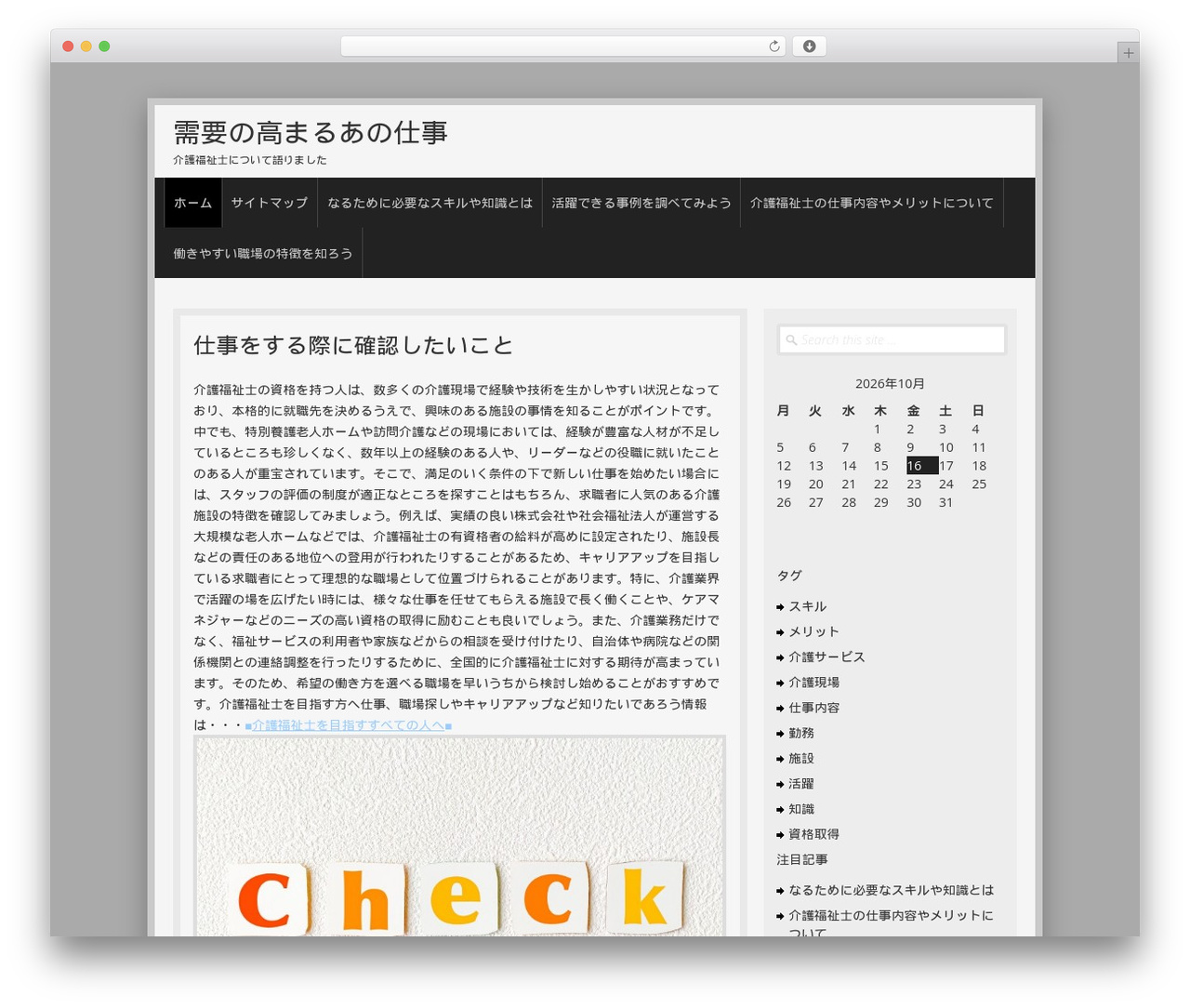Click date 31 in the calendar

945,502
